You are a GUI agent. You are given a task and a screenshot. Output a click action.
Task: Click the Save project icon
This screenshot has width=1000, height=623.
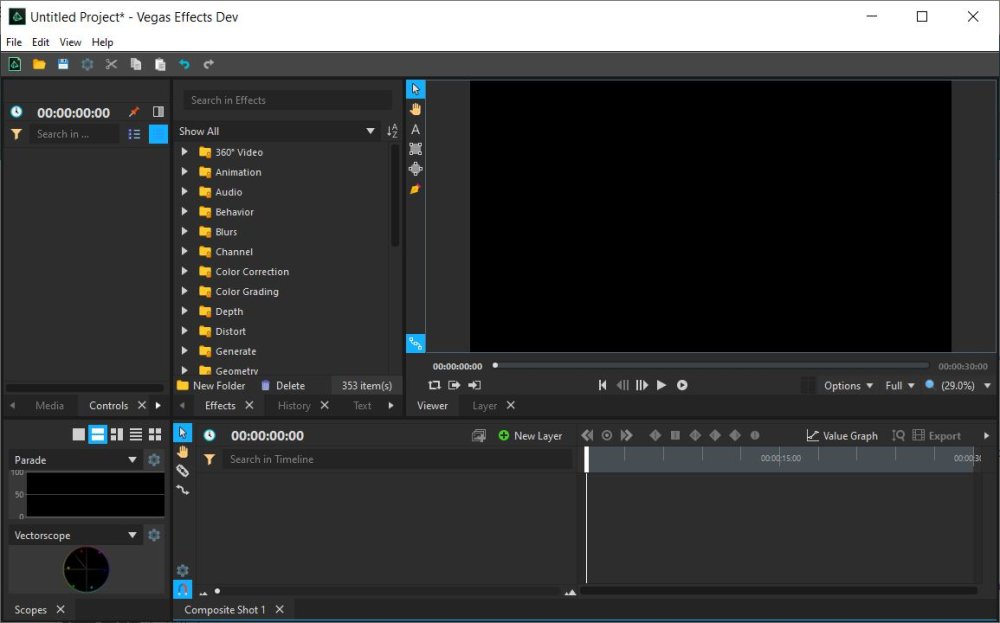(x=63, y=64)
